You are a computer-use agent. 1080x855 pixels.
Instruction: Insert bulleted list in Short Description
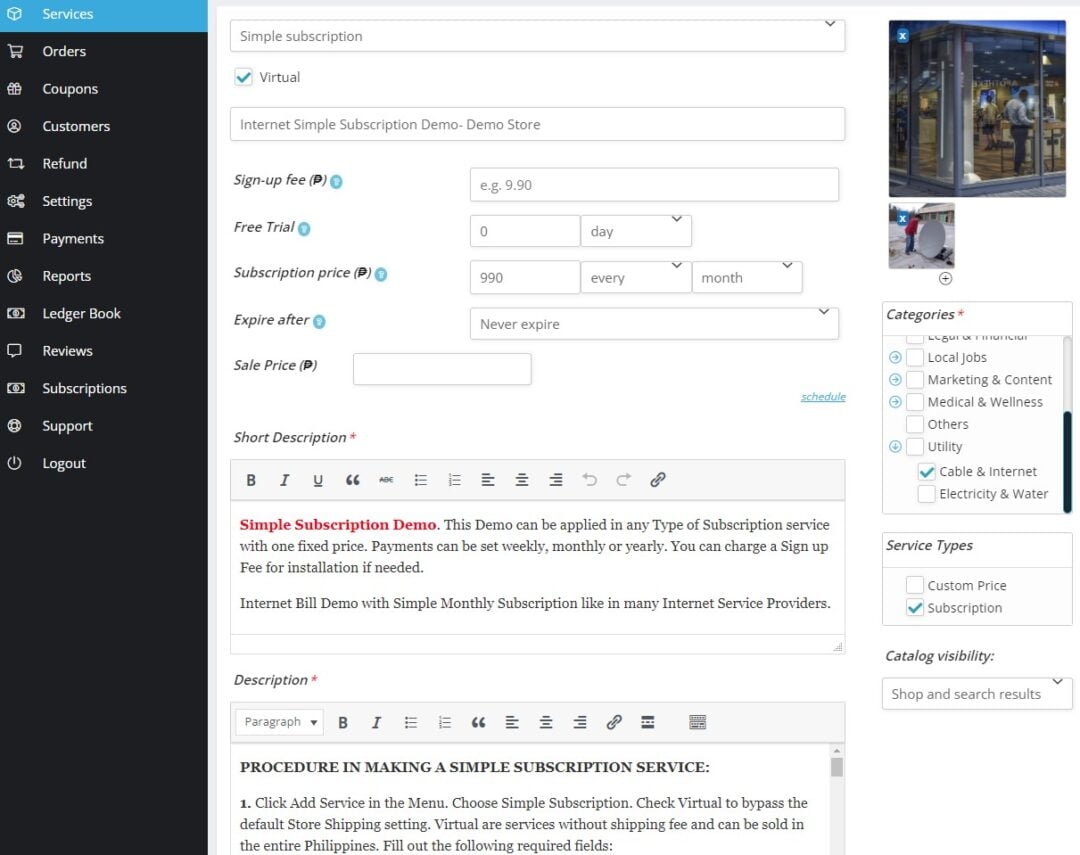tap(421, 480)
